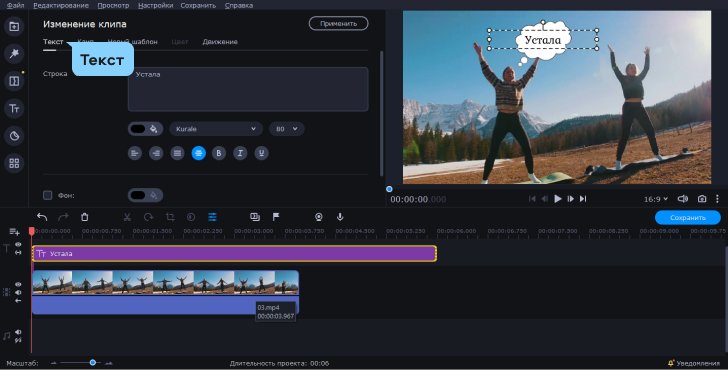Open Color adjustments from timeline toolbar
The width and height of the screenshot is (728, 370).
click(191, 217)
